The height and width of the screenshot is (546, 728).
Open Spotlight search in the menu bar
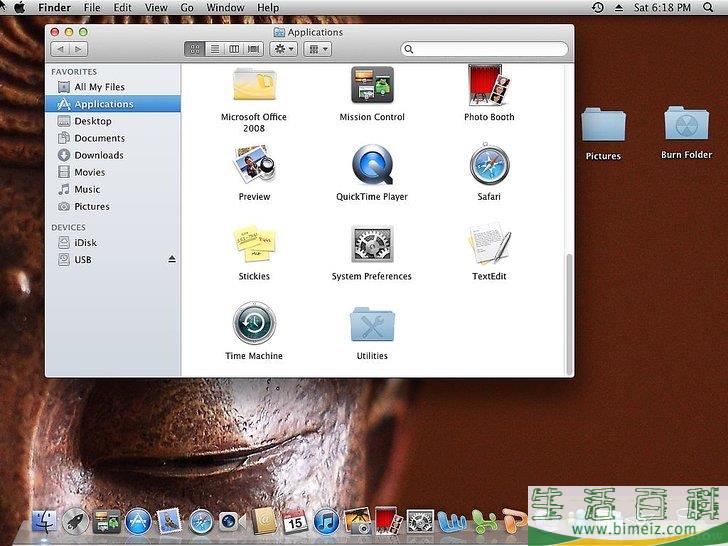pos(708,7)
